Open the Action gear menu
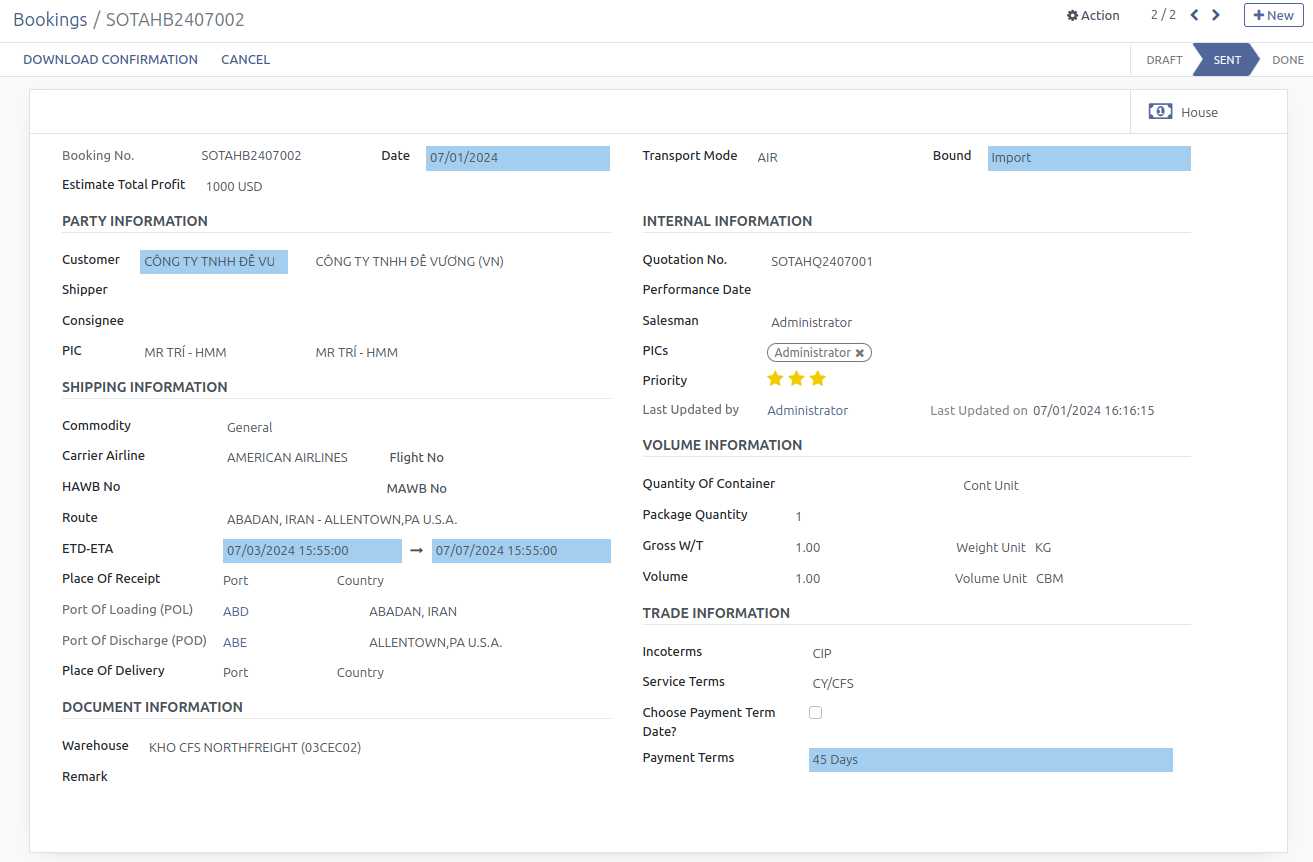 1093,15
